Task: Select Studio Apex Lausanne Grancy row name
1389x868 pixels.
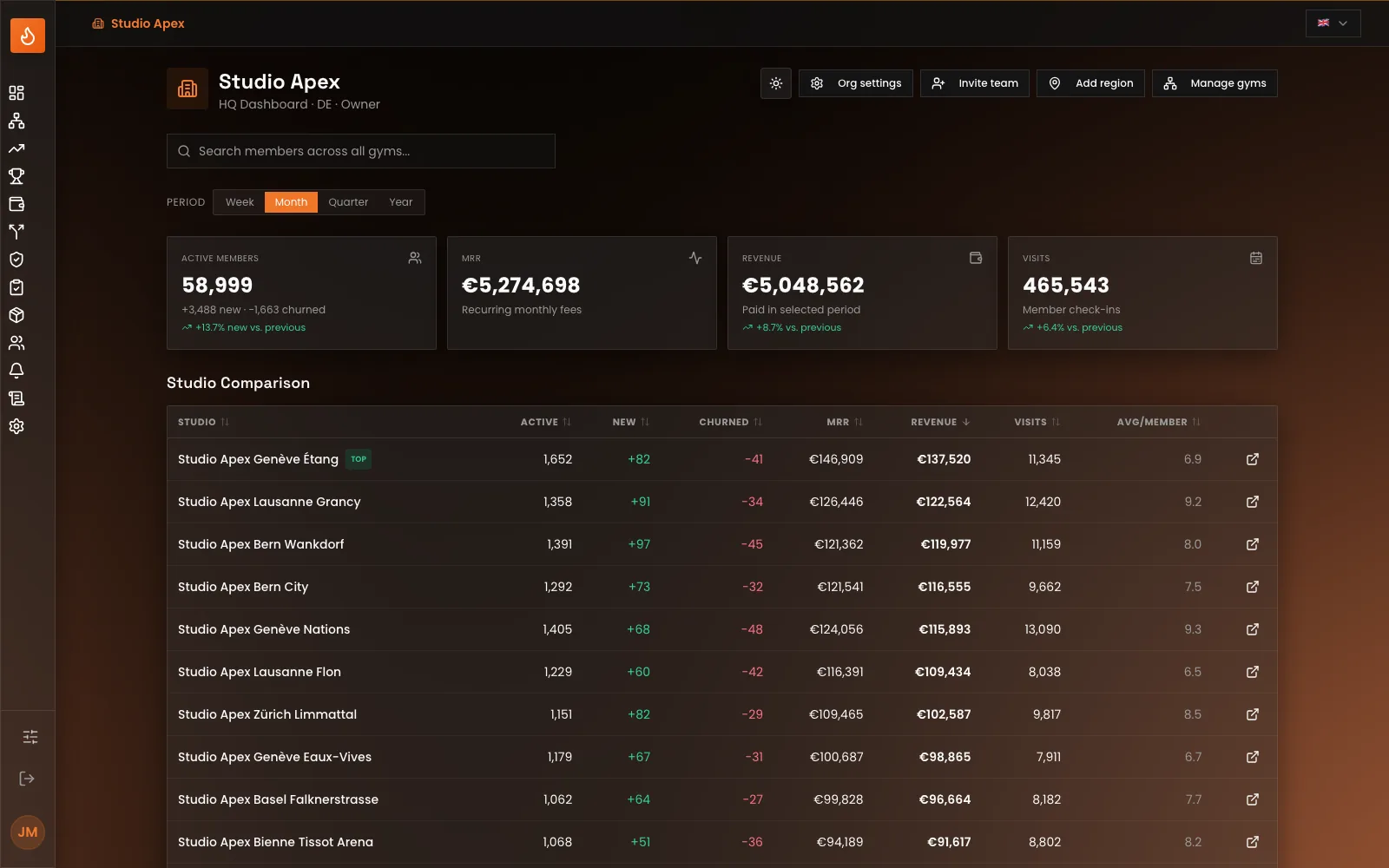Action: click(269, 502)
